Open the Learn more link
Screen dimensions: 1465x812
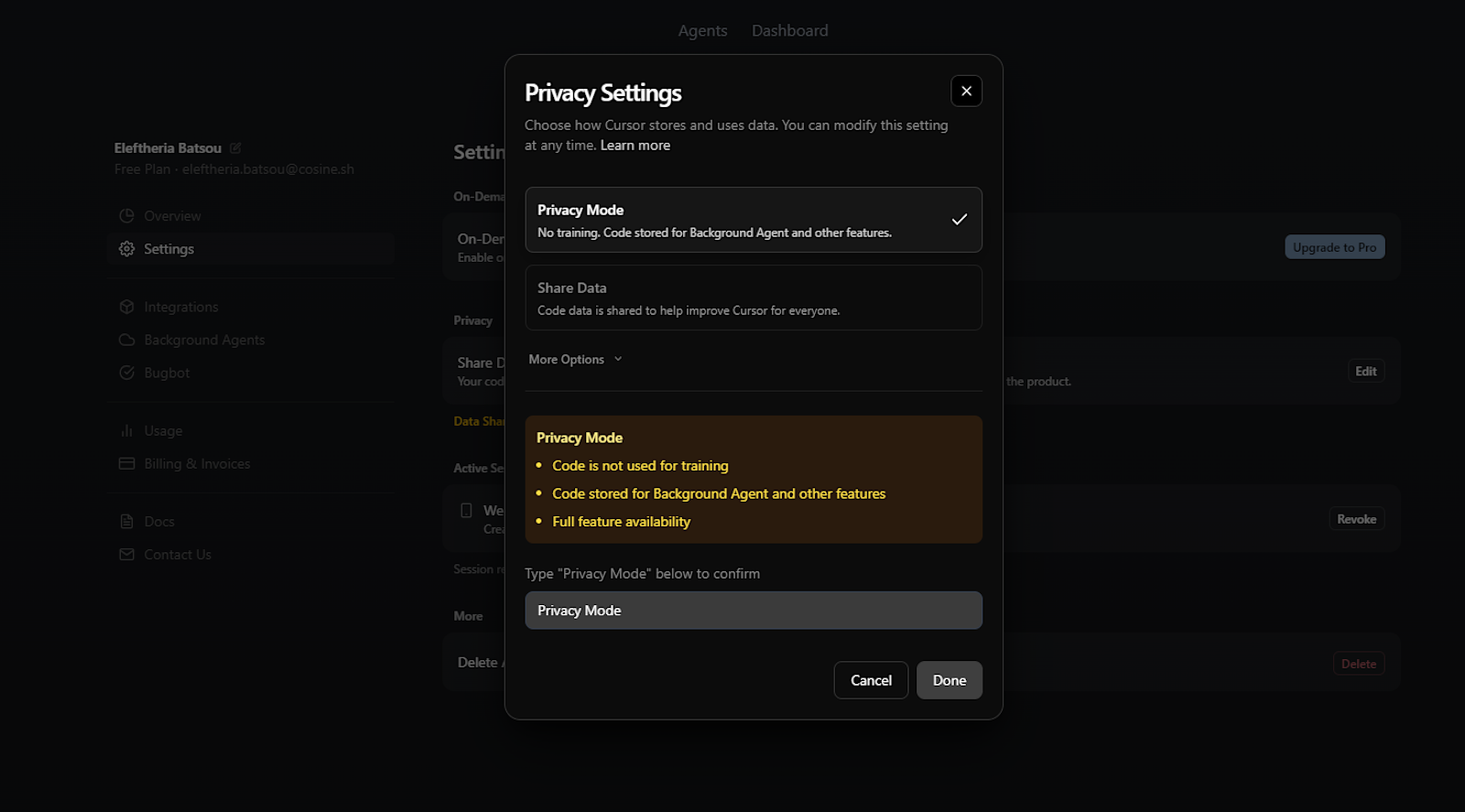pyautogui.click(x=635, y=146)
